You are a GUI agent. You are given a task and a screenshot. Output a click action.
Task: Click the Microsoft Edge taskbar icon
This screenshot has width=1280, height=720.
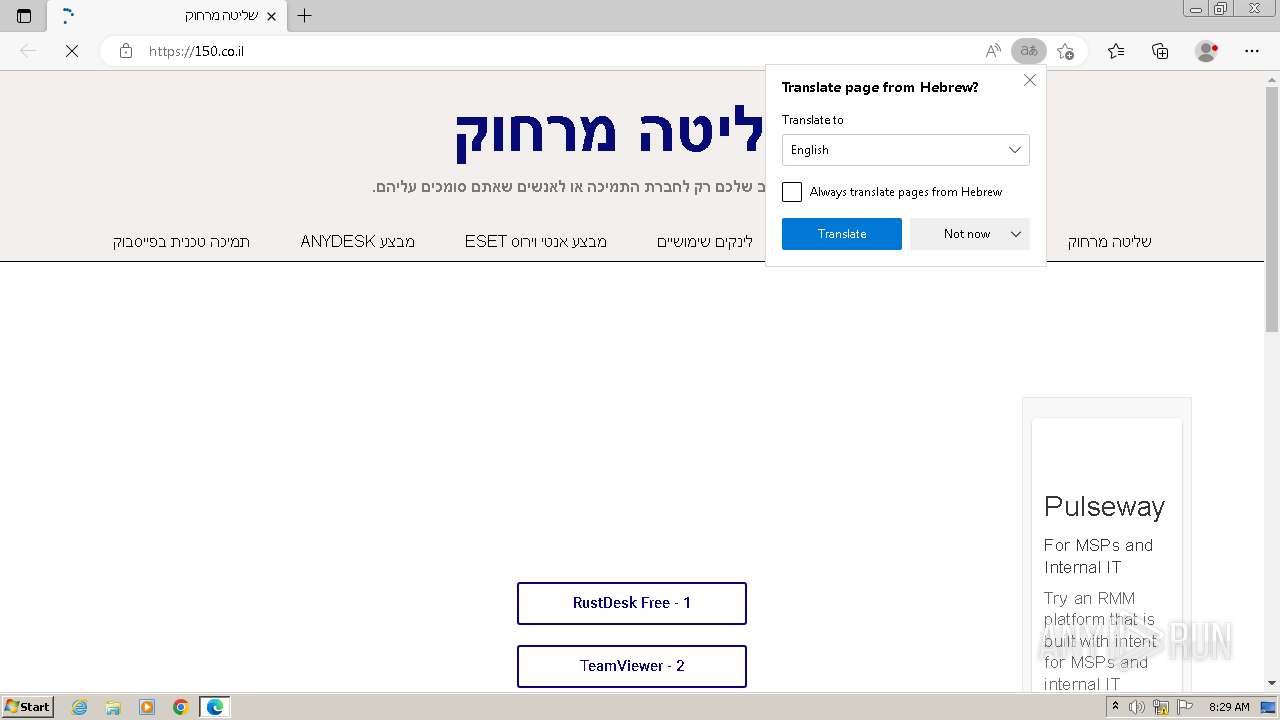tap(215, 707)
